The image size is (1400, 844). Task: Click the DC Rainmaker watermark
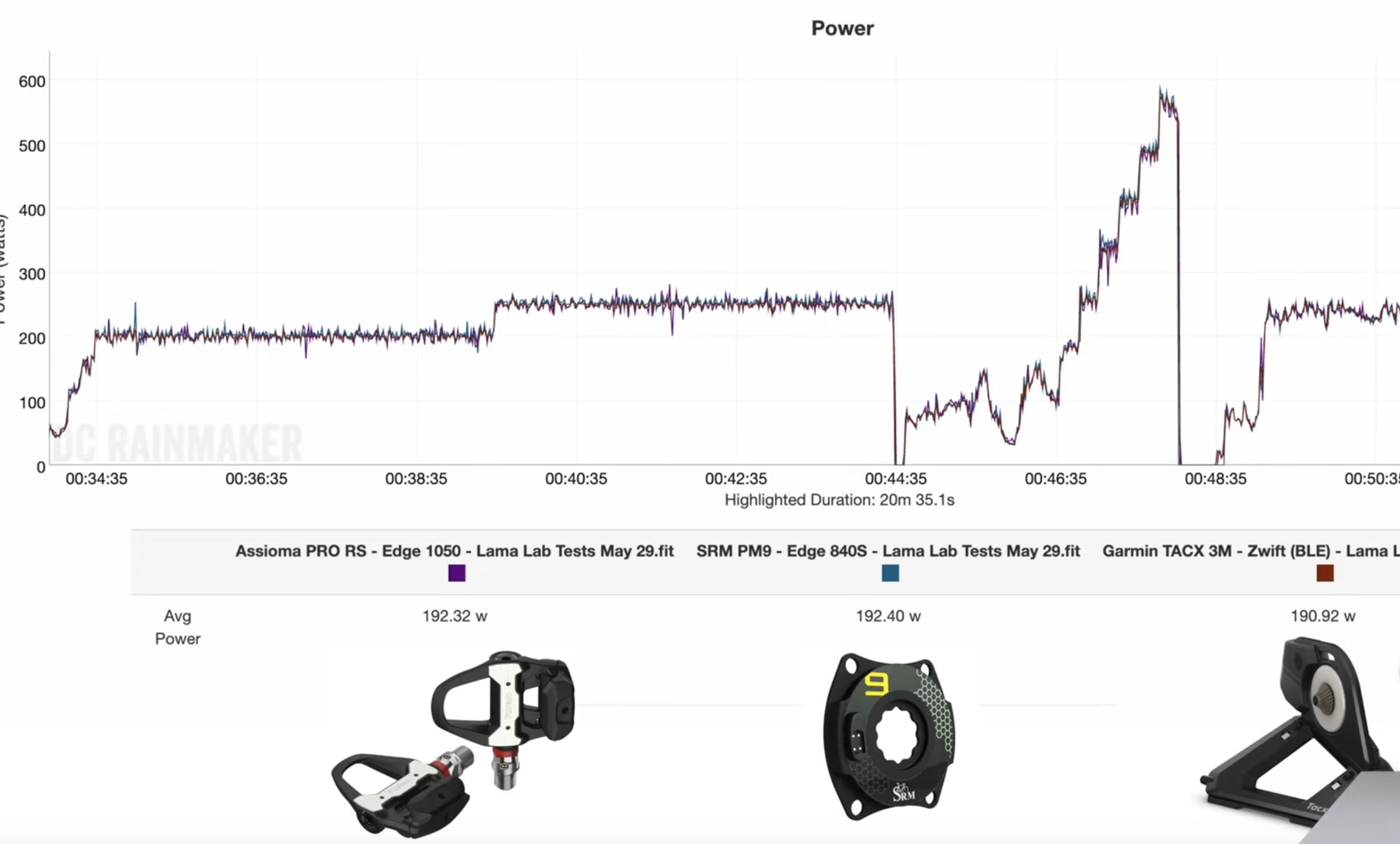pos(178,444)
